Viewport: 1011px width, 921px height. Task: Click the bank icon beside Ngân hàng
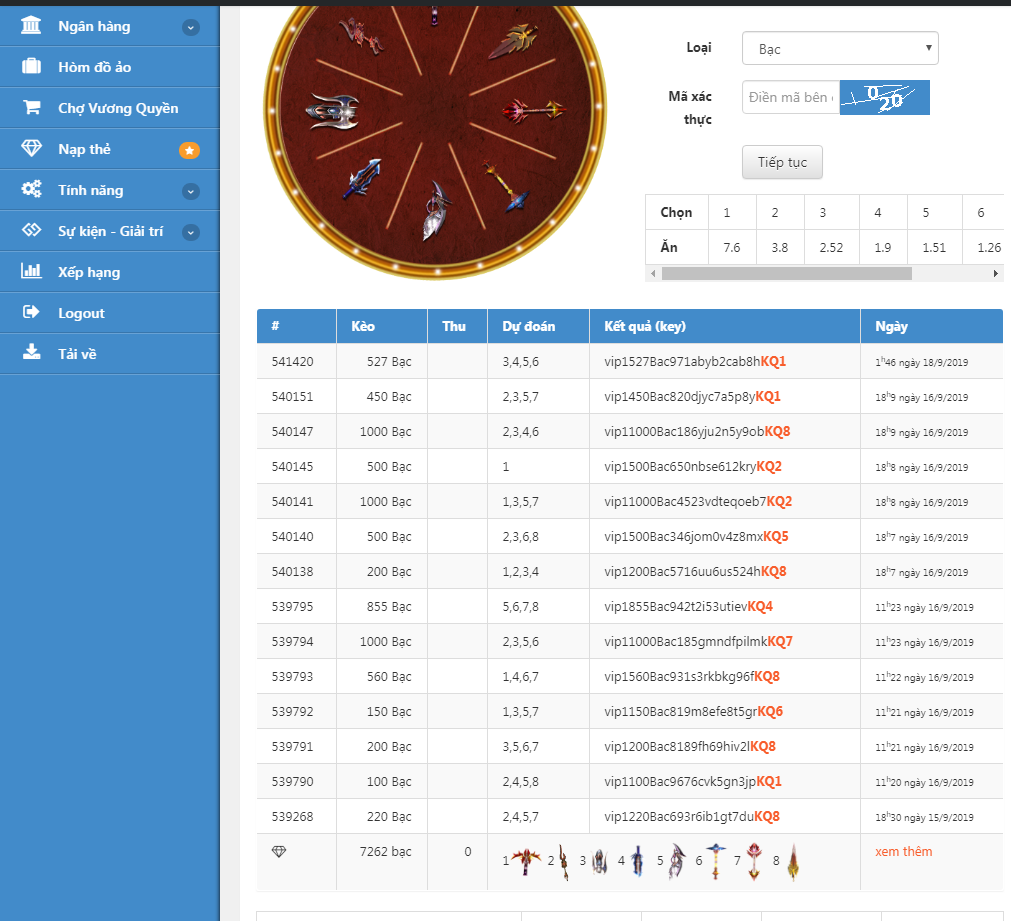click(x=31, y=26)
